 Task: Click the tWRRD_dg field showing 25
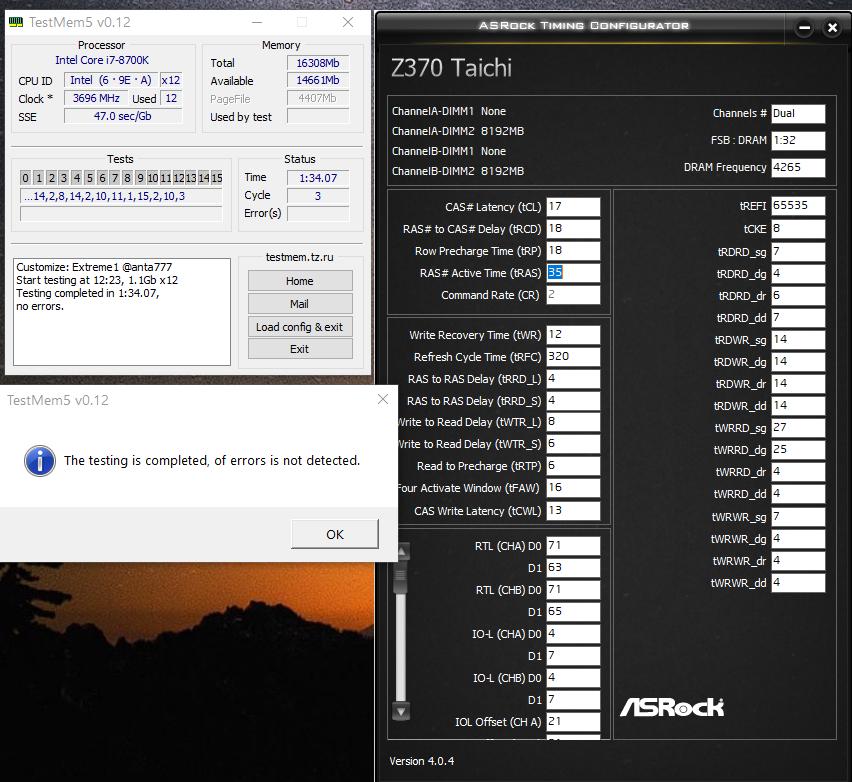[798, 450]
